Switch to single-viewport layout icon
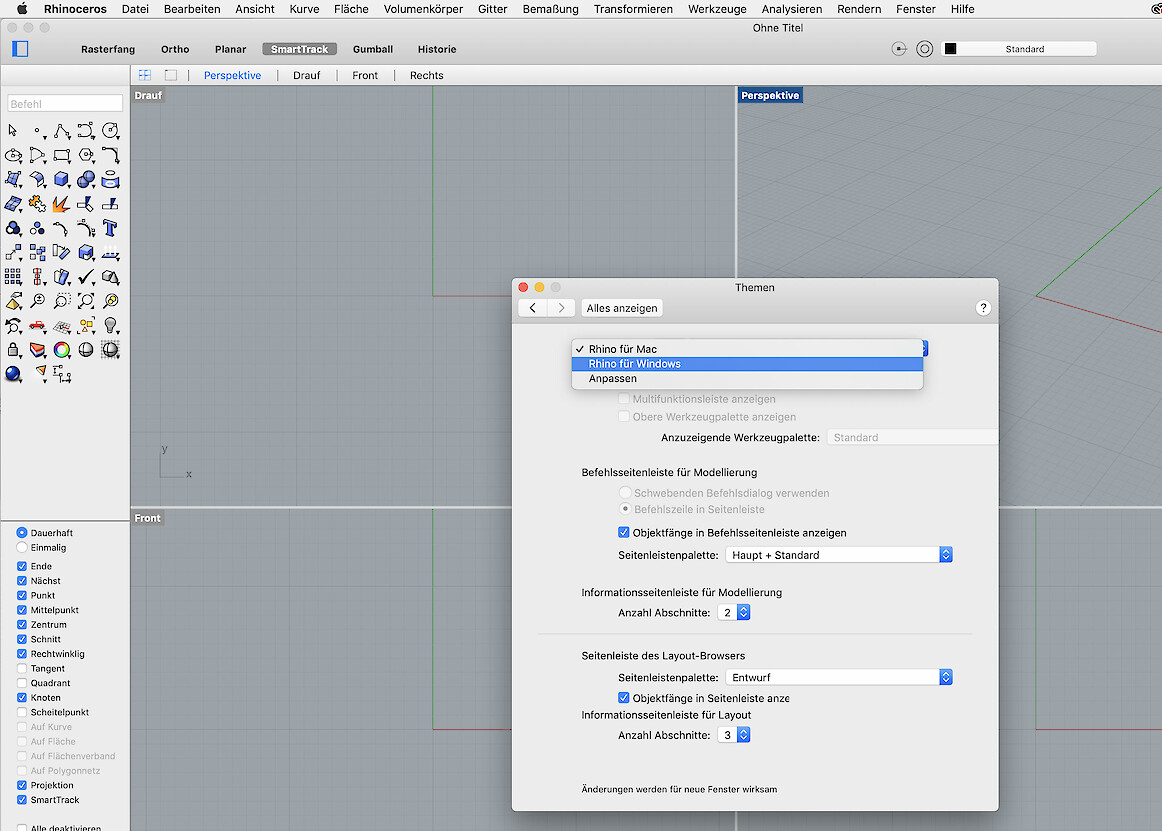The height and width of the screenshot is (831, 1162). click(x=170, y=75)
